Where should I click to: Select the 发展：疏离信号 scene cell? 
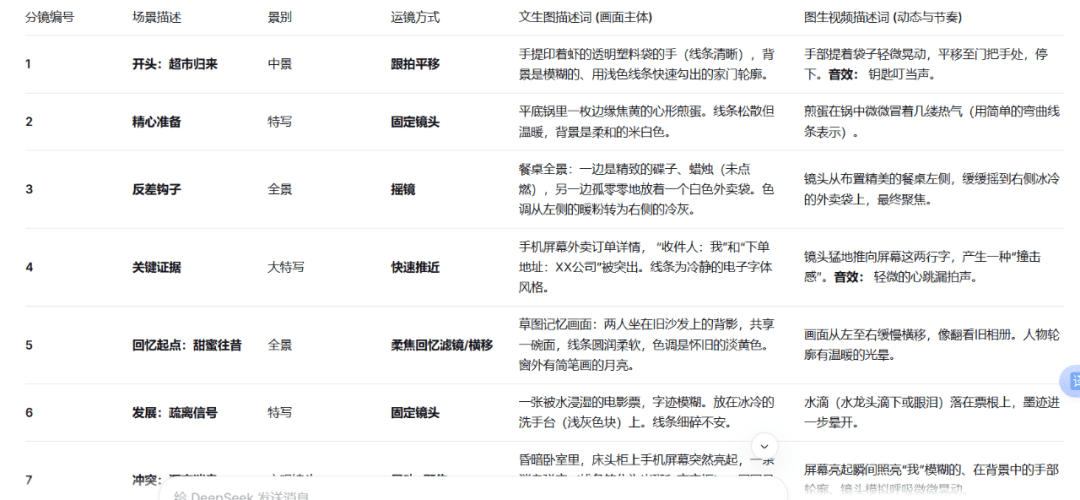[x=174, y=412]
